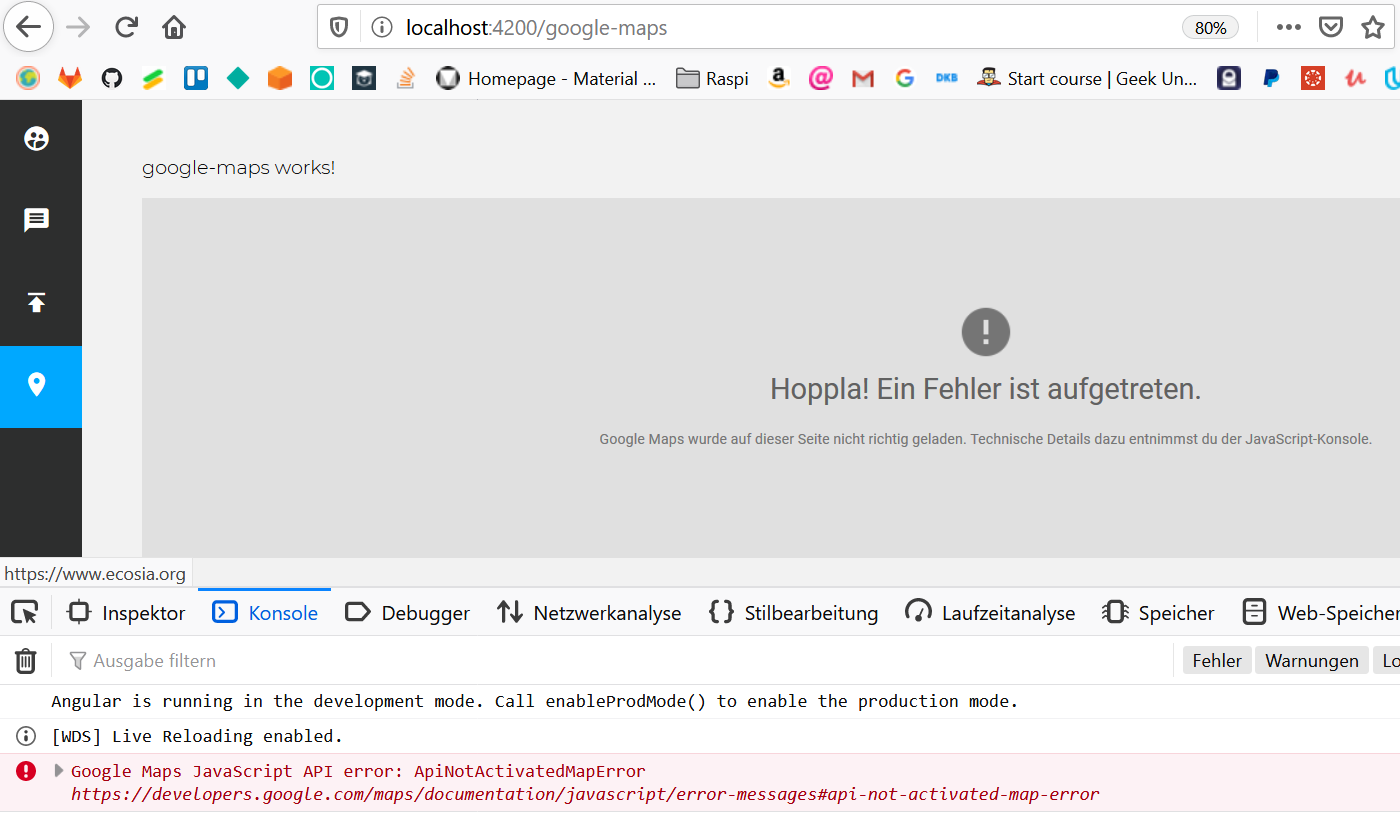1400x815 pixels.
Task: Click the gray exclamation error icon
Action: (986, 331)
